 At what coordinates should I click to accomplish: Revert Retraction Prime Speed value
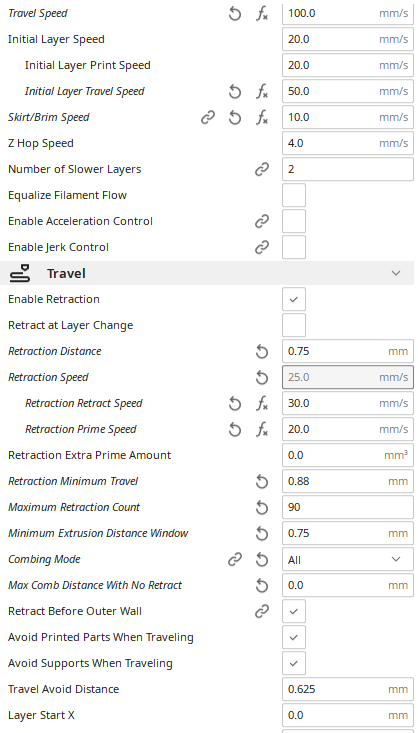[235, 430]
